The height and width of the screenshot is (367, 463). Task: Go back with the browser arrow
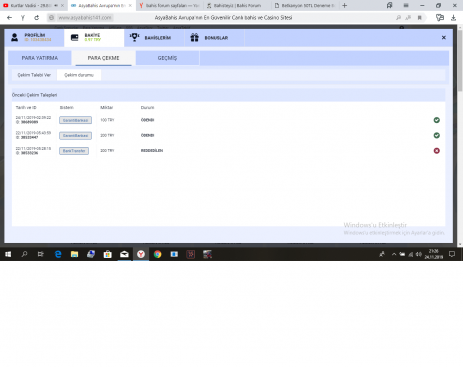click(x=9, y=18)
